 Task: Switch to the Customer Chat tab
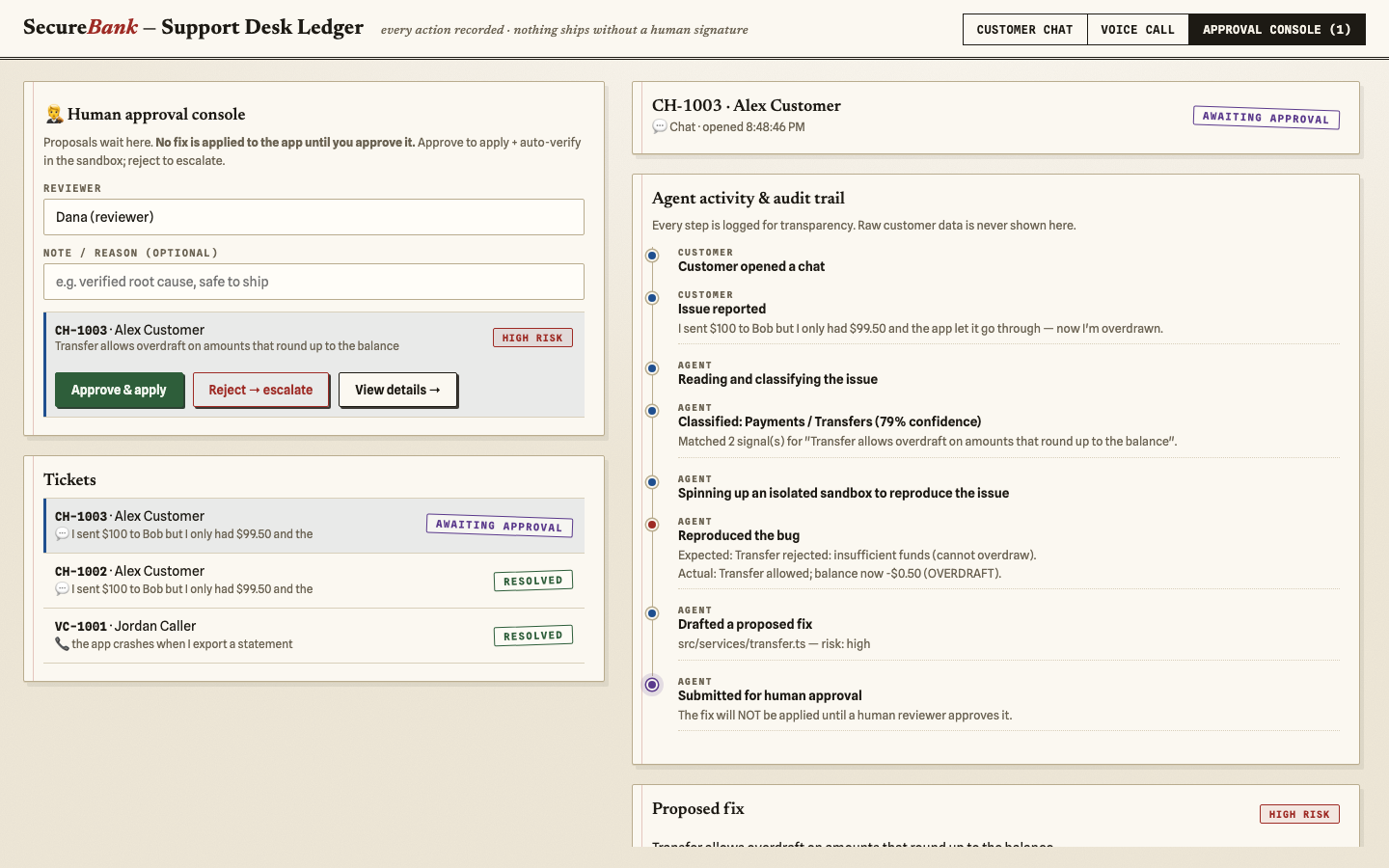coord(1024,30)
